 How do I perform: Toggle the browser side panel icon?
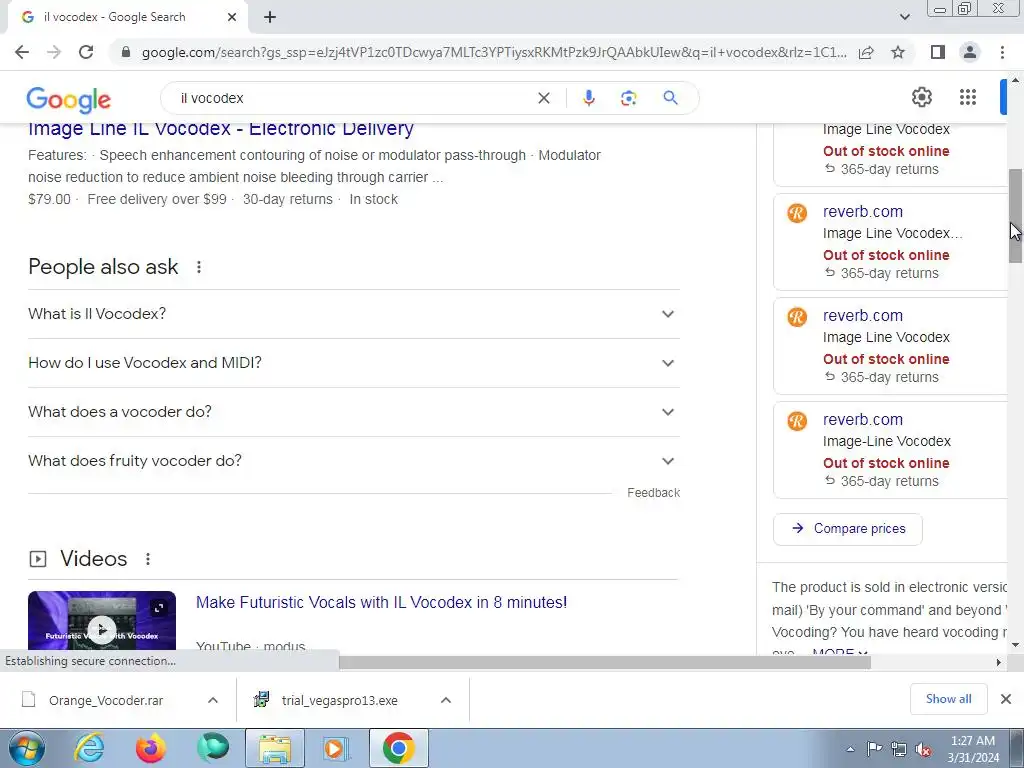coord(938,52)
